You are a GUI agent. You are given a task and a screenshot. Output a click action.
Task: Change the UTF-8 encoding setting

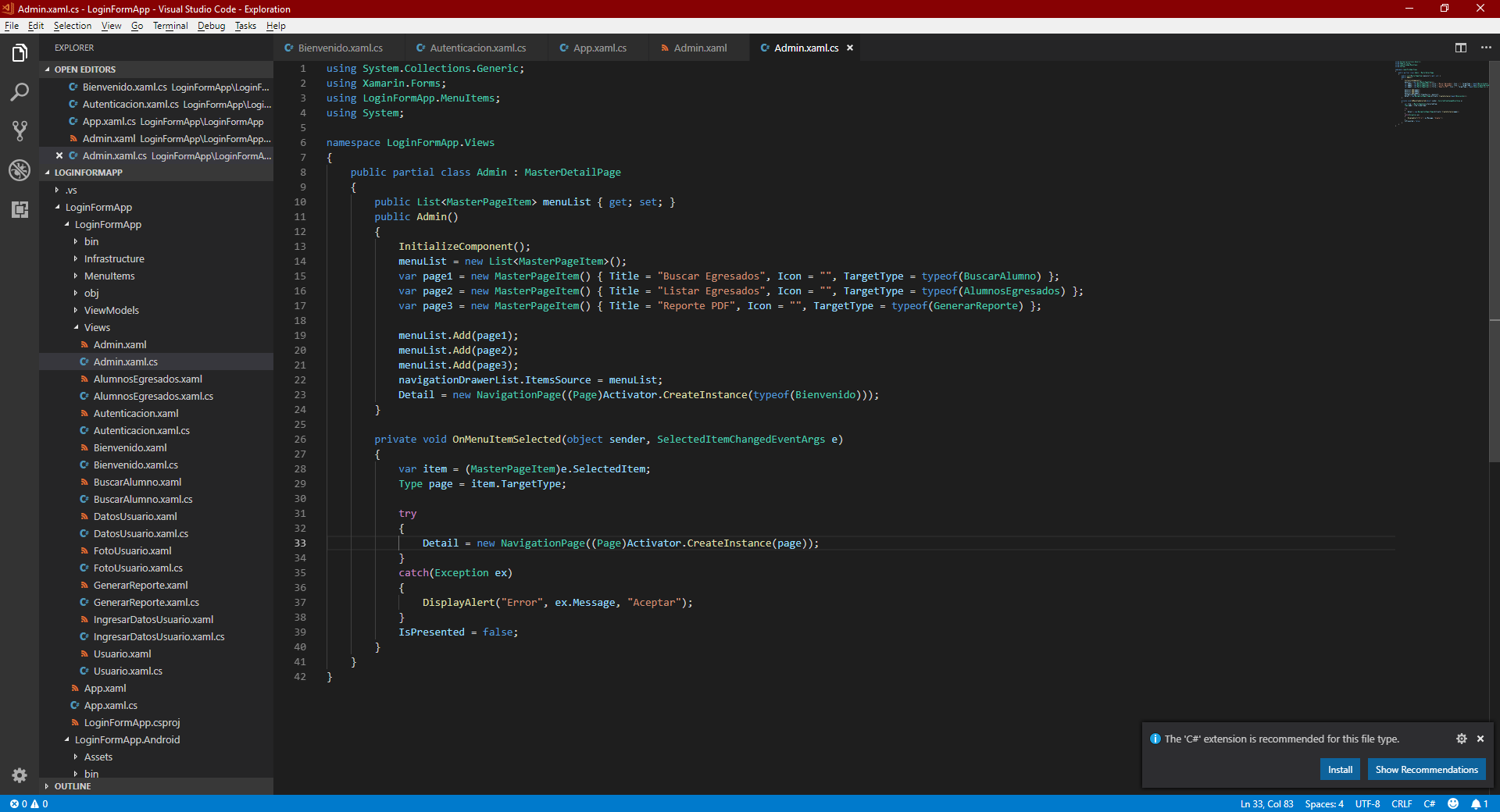pyautogui.click(x=1367, y=803)
